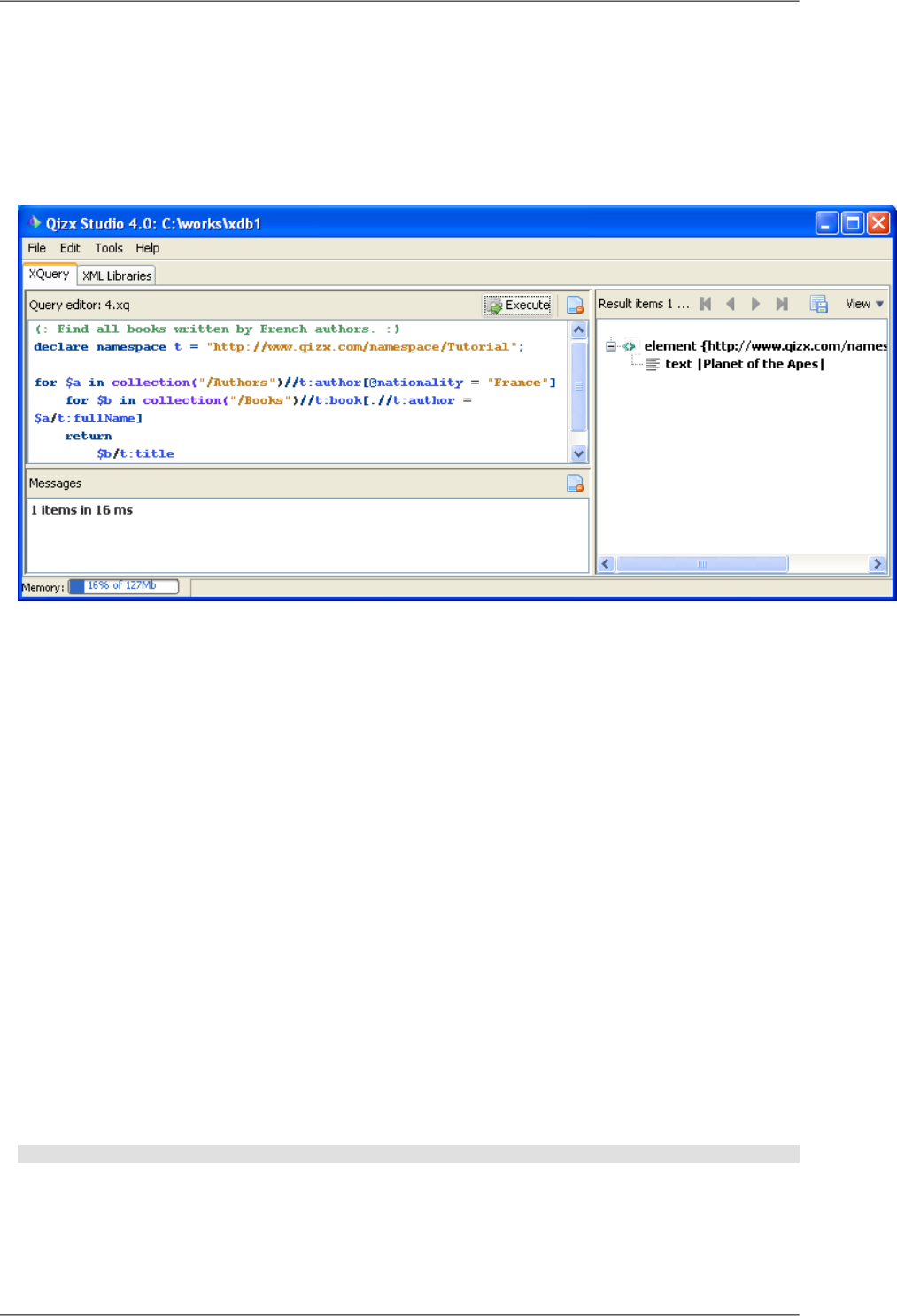Click the Qizx Studio title bar icon

pos(35,222)
